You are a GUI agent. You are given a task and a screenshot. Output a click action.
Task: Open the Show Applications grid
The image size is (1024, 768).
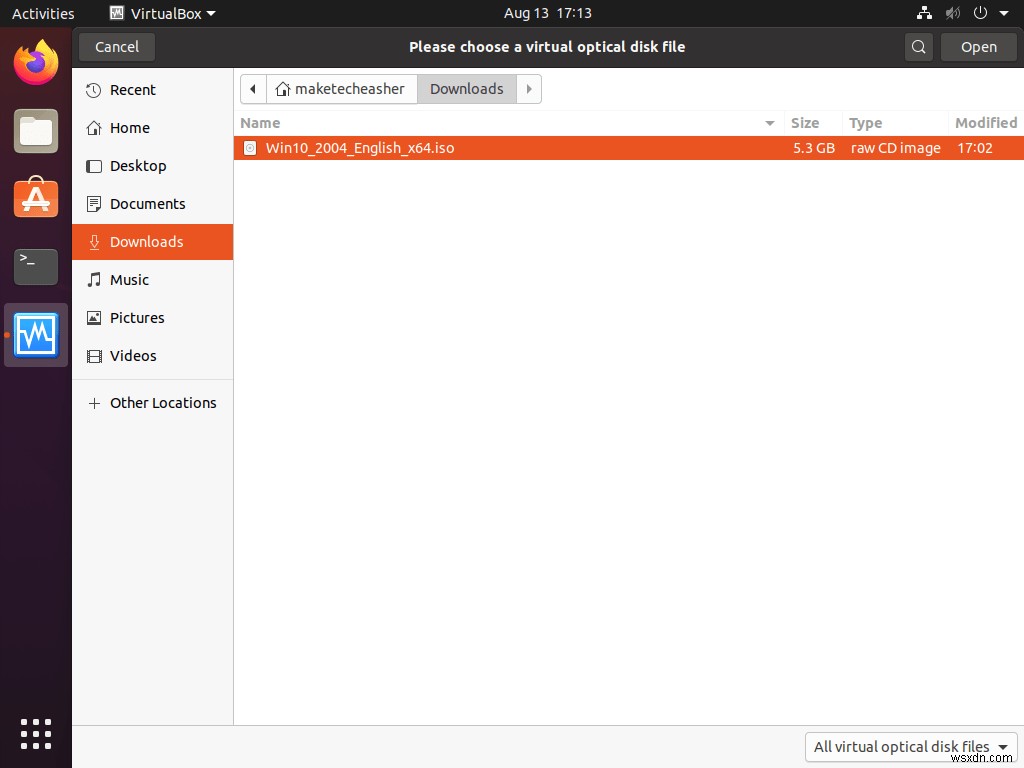click(35, 734)
